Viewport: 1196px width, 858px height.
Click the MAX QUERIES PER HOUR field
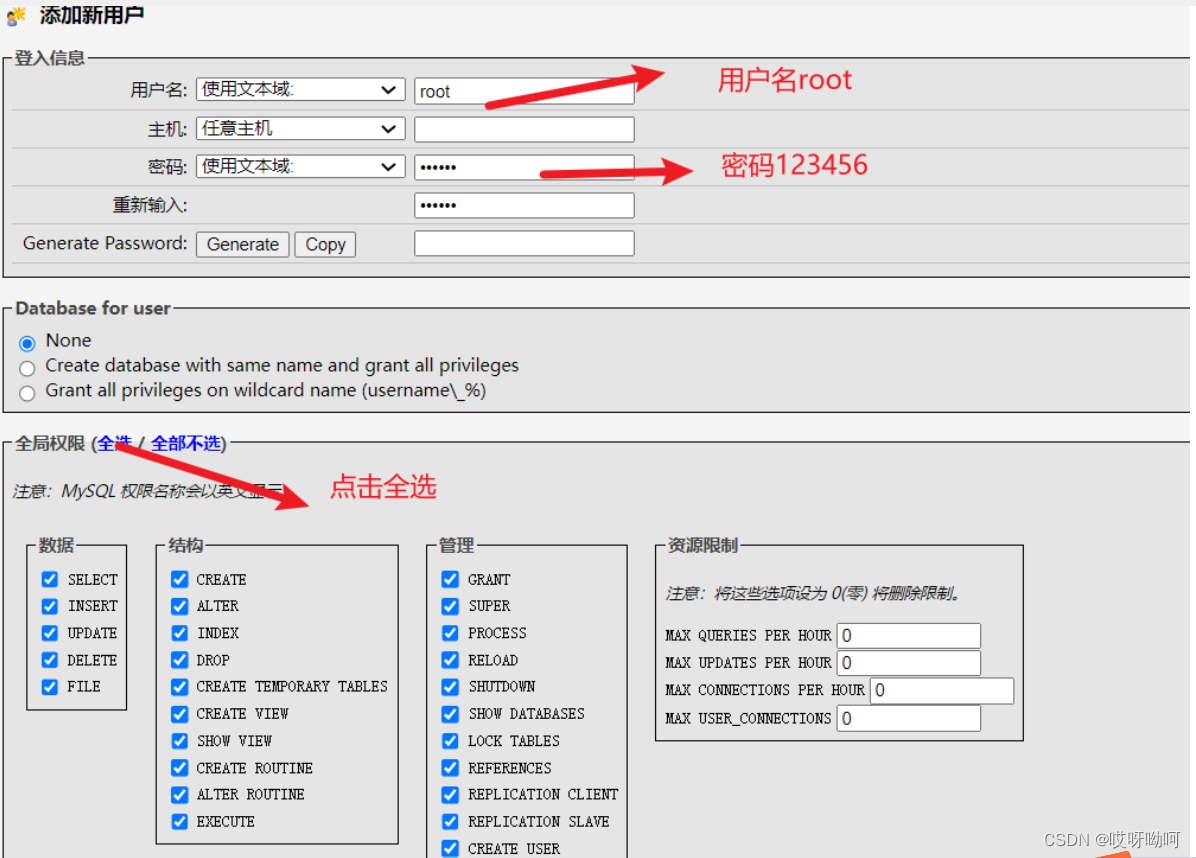point(907,635)
